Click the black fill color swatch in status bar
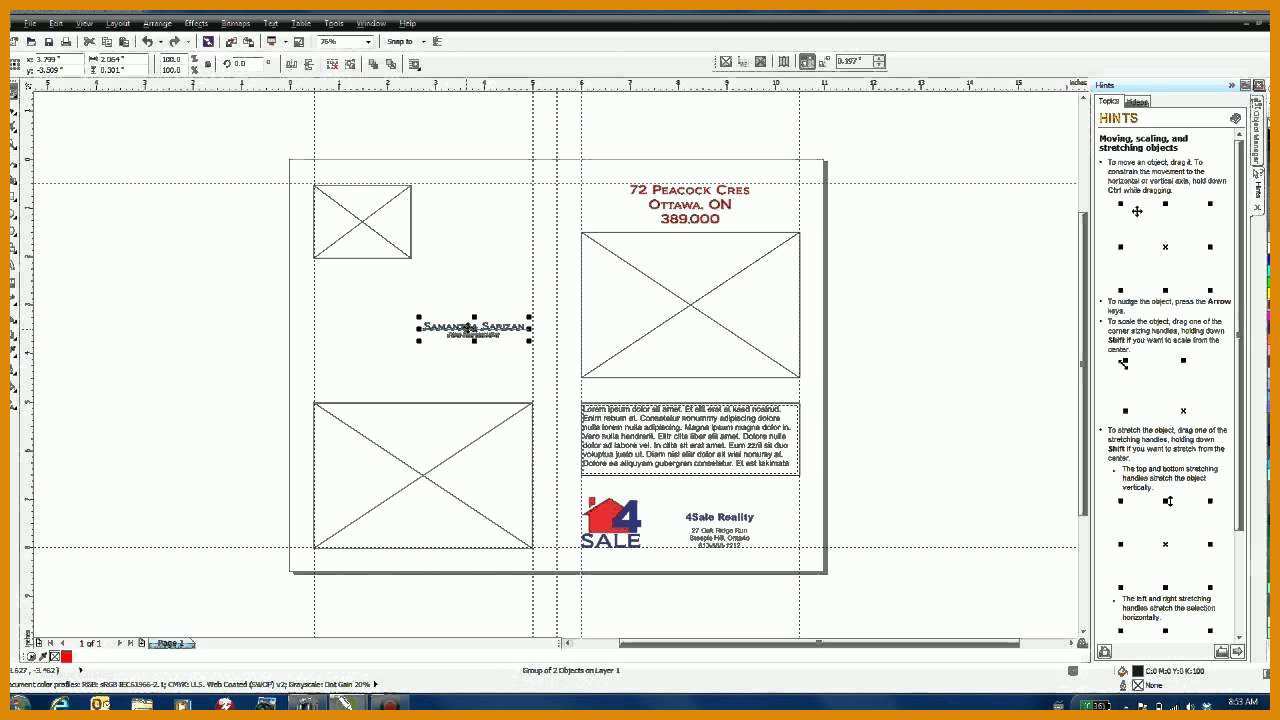This screenshot has height=720, width=1280. pos(1137,671)
